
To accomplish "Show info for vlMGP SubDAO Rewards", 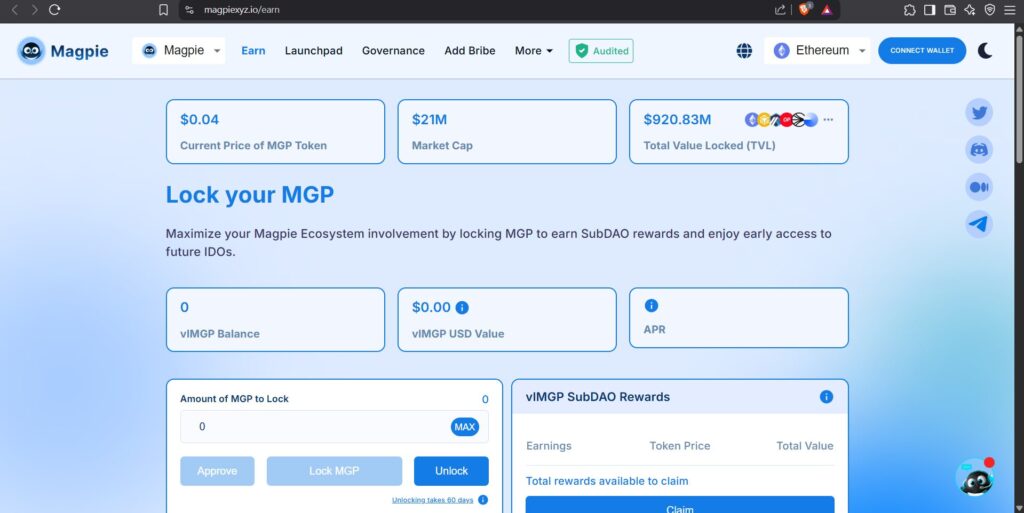I will click(x=826, y=397).
